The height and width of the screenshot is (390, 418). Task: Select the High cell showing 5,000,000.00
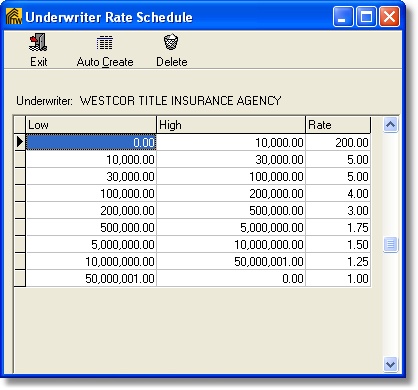(231, 227)
